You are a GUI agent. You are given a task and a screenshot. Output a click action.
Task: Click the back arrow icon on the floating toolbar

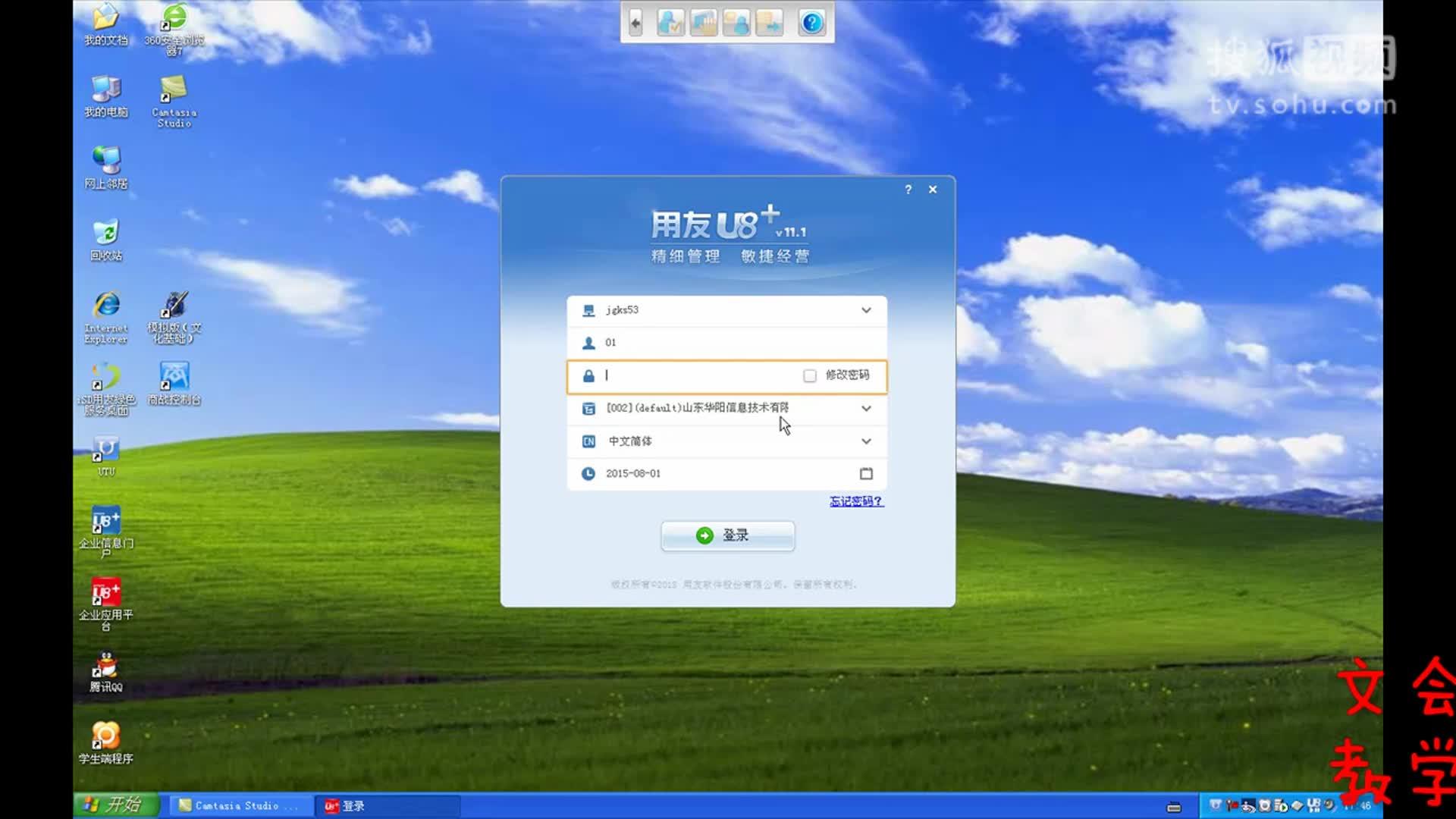tap(635, 23)
